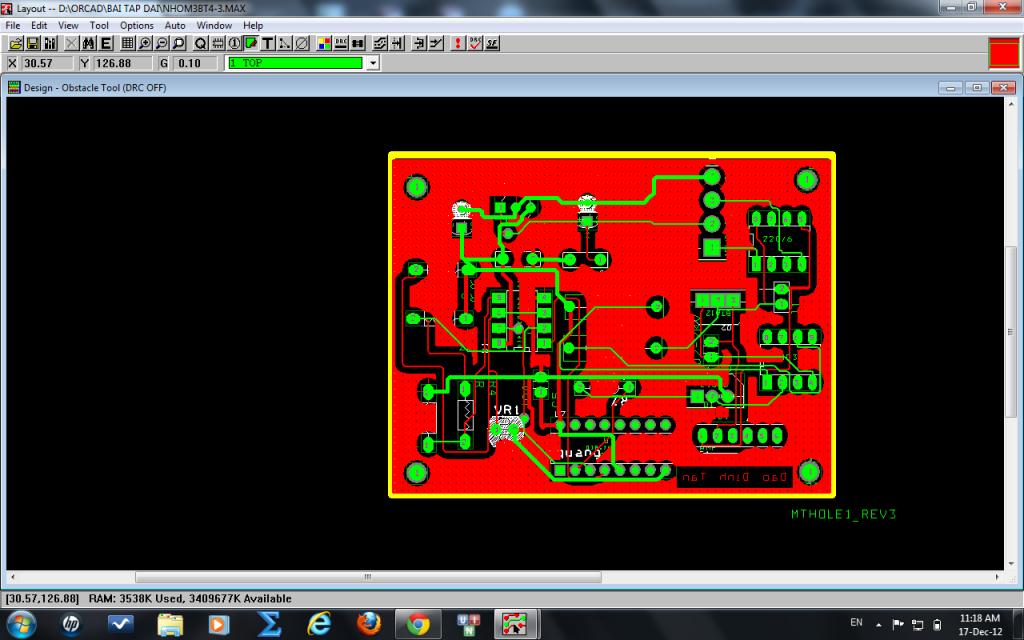Viewport: 1024px width, 640px height.
Task: Click the Save design icon
Action: [33, 44]
